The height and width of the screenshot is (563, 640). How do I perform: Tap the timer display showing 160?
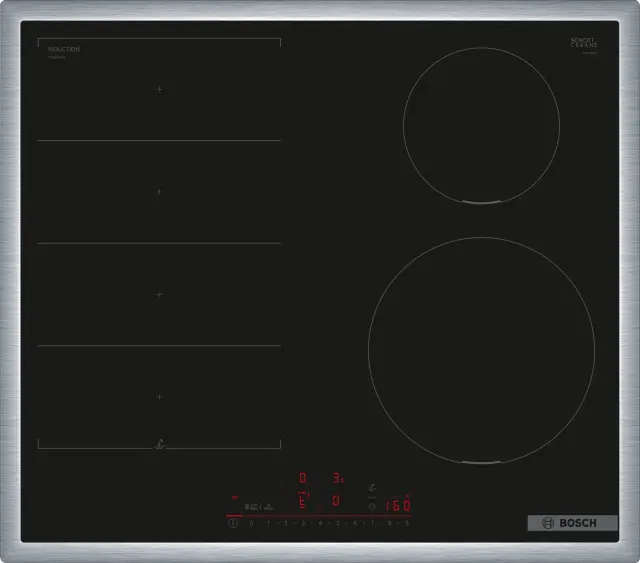(398, 505)
